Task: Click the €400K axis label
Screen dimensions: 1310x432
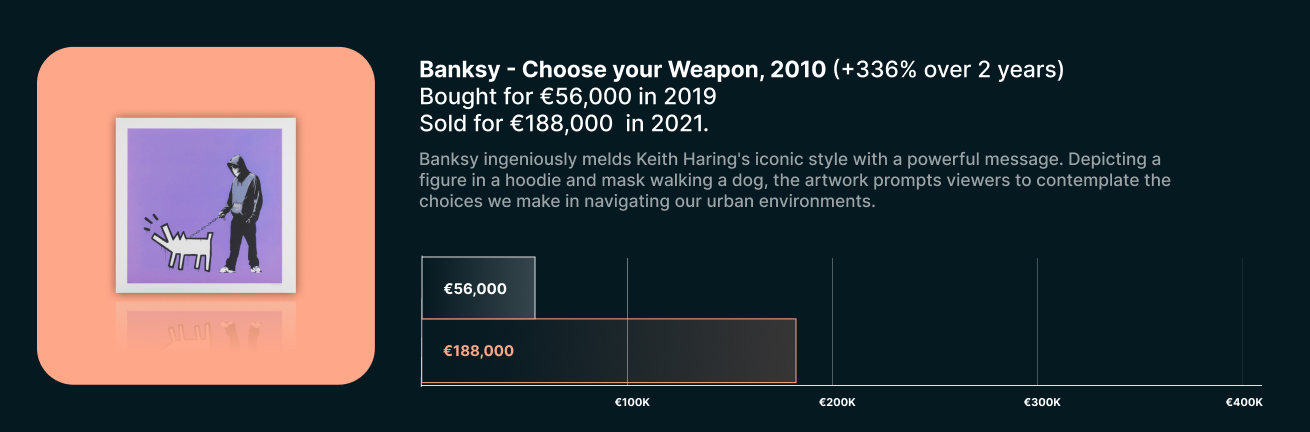Action: click(x=1244, y=402)
